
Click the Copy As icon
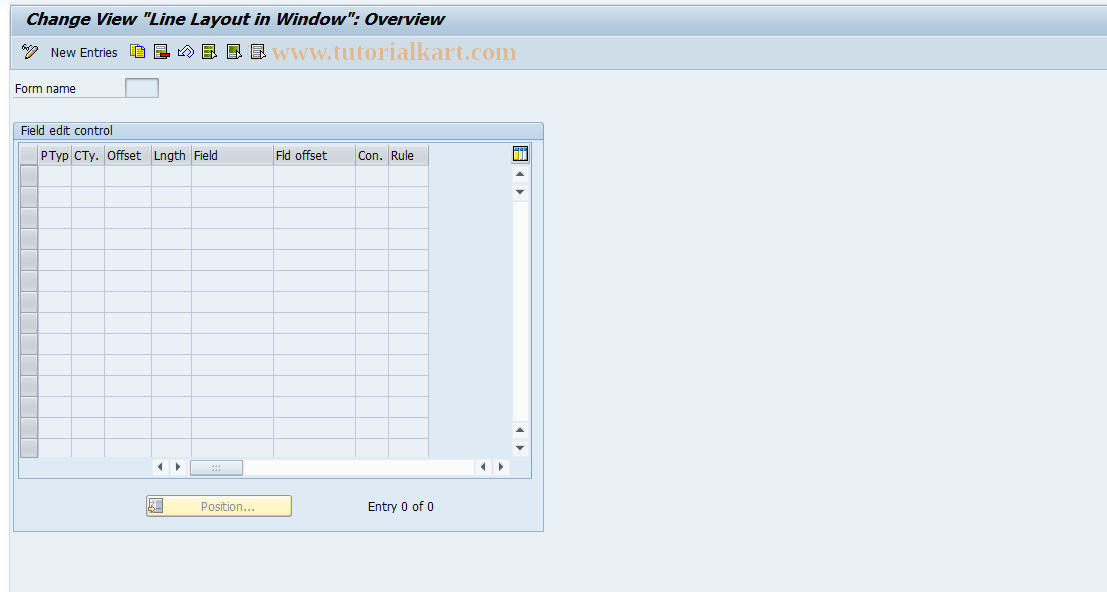coord(138,52)
